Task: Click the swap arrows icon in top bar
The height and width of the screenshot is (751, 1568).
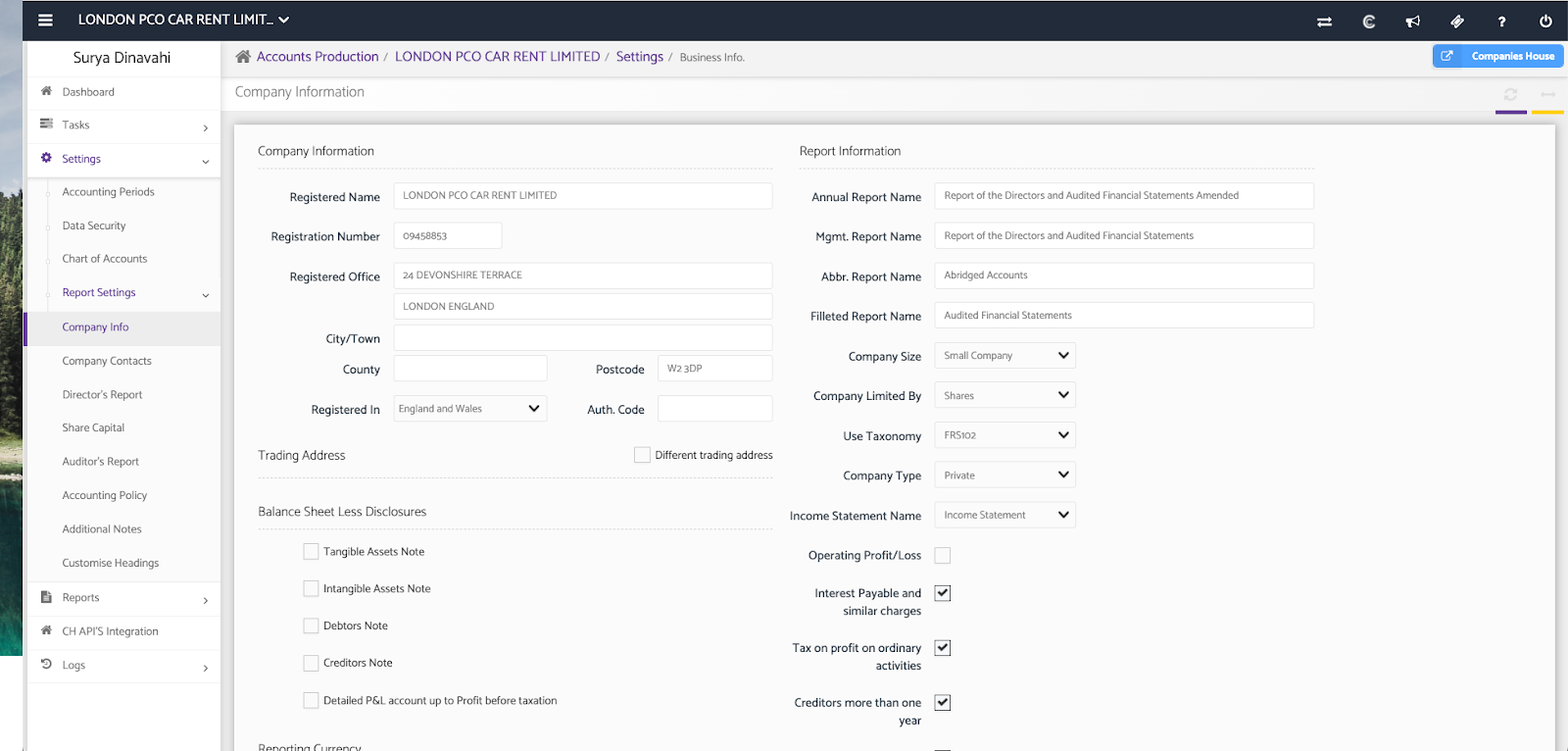Action: click(1324, 22)
